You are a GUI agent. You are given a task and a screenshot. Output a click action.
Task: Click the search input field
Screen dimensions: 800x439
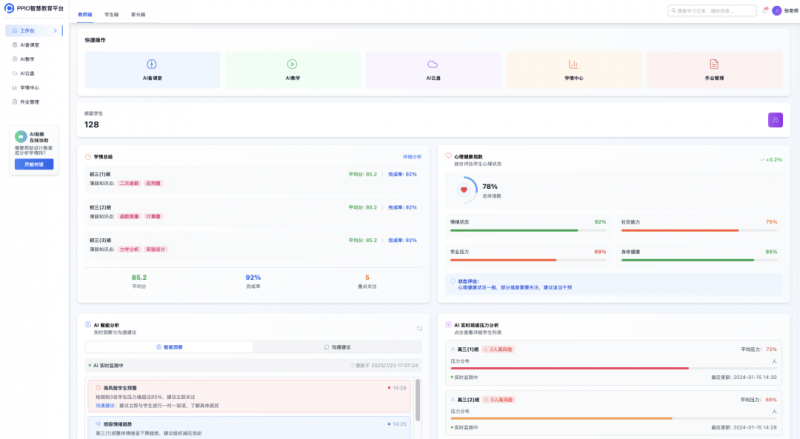pyautogui.click(x=710, y=11)
